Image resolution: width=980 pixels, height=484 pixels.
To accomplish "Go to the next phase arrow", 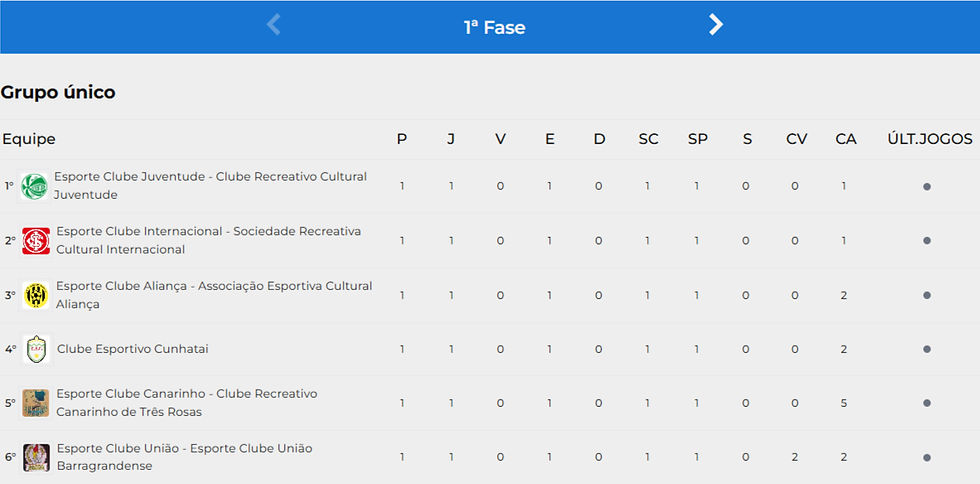I will coord(716,25).
